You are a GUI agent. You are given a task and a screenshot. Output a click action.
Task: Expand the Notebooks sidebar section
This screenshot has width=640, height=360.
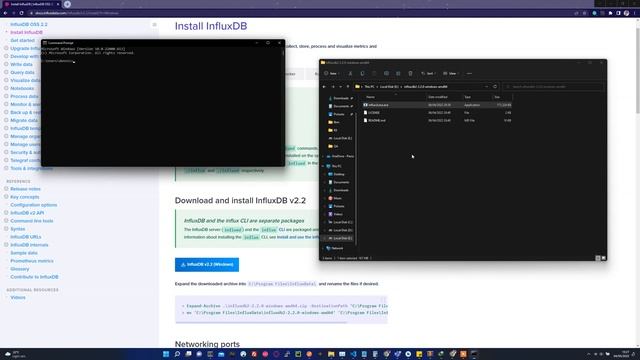click(x=6, y=88)
